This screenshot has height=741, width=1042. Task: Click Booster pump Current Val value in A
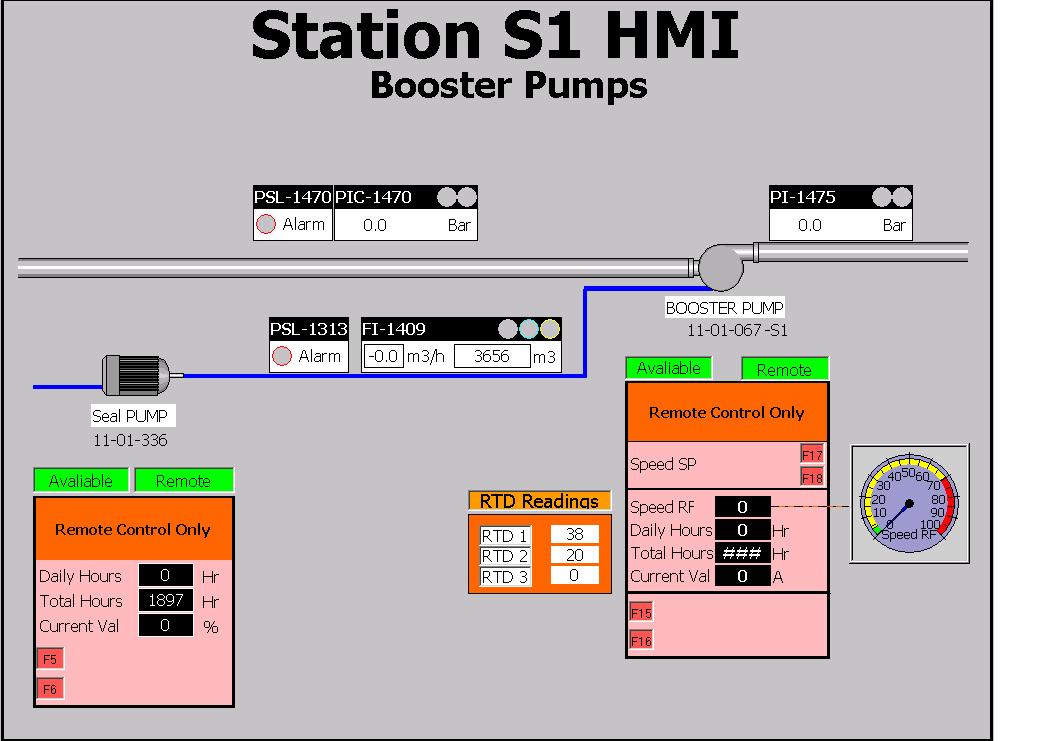pyautogui.click(x=743, y=576)
